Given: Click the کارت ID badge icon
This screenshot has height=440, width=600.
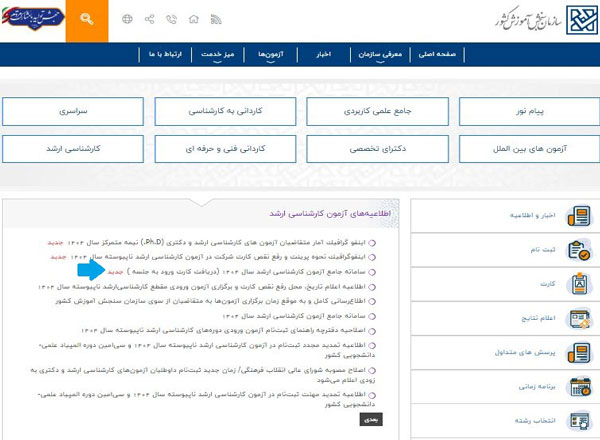Looking at the screenshot, I should [579, 284].
